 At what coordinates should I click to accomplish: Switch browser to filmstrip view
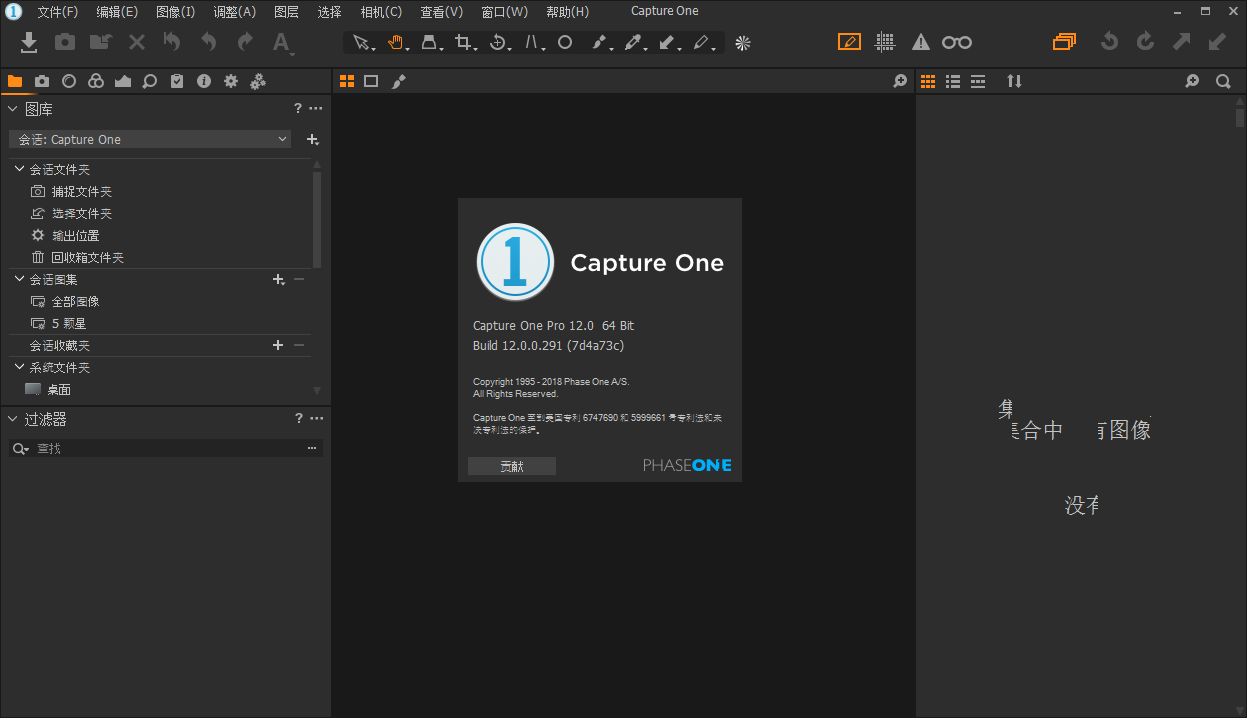click(978, 81)
